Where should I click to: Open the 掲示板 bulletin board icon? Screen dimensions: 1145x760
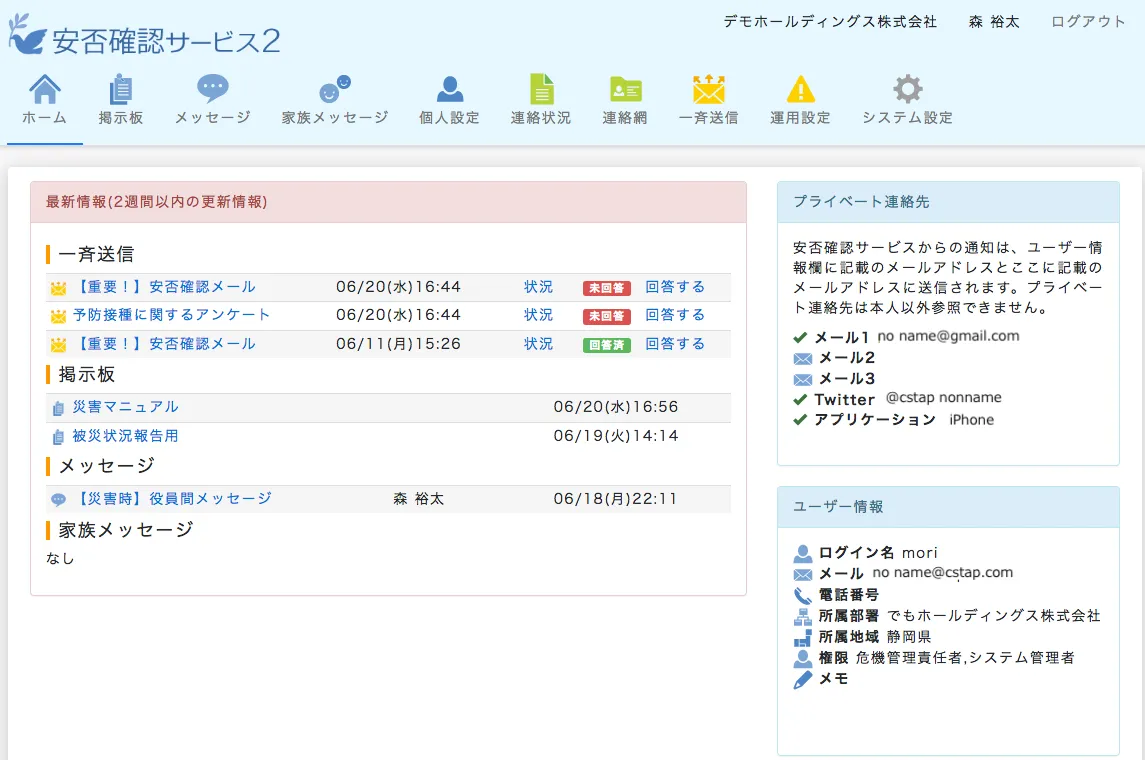coord(120,90)
